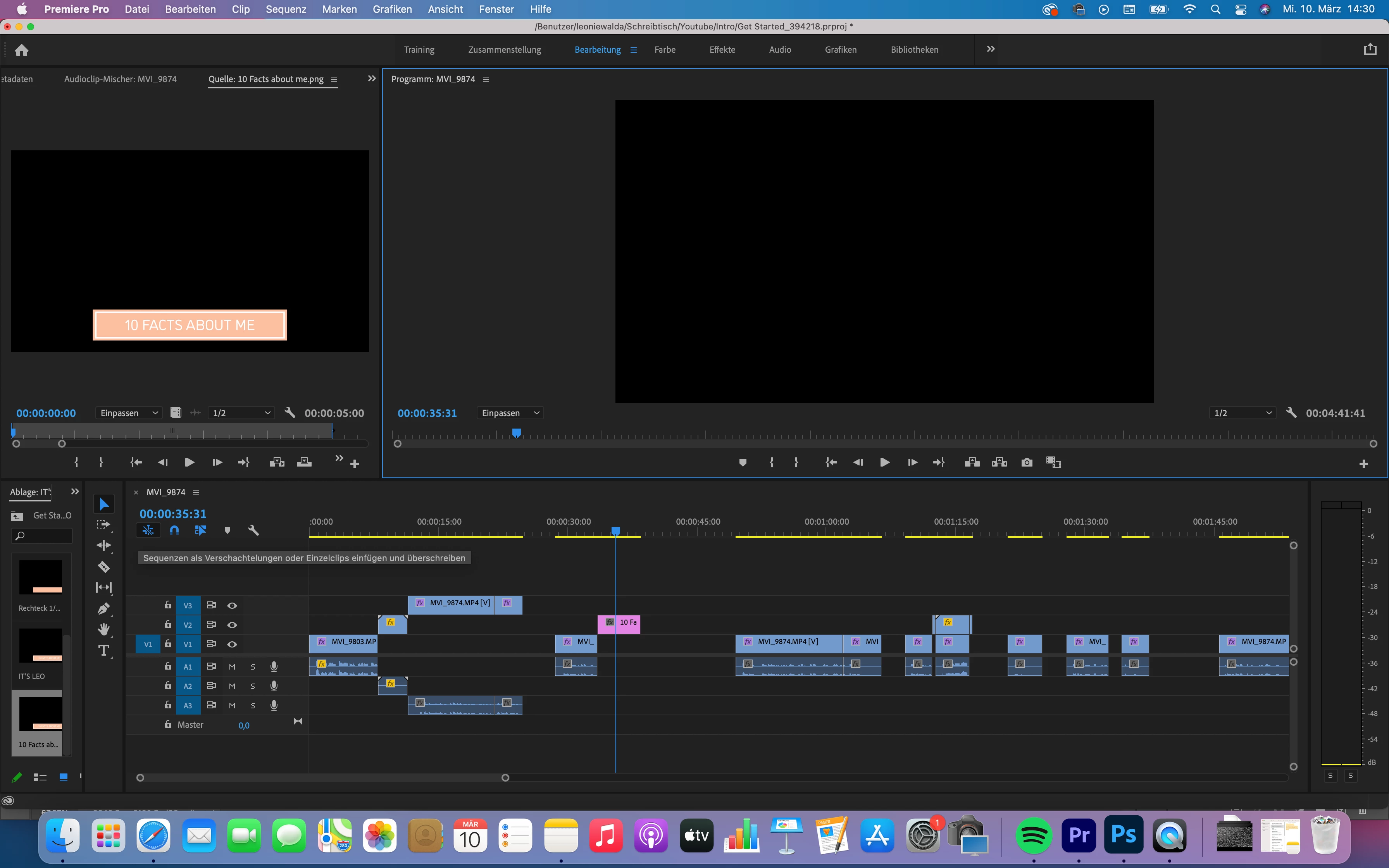The width and height of the screenshot is (1389, 868).
Task: Click the Export Frame camera icon
Action: [1027, 463]
